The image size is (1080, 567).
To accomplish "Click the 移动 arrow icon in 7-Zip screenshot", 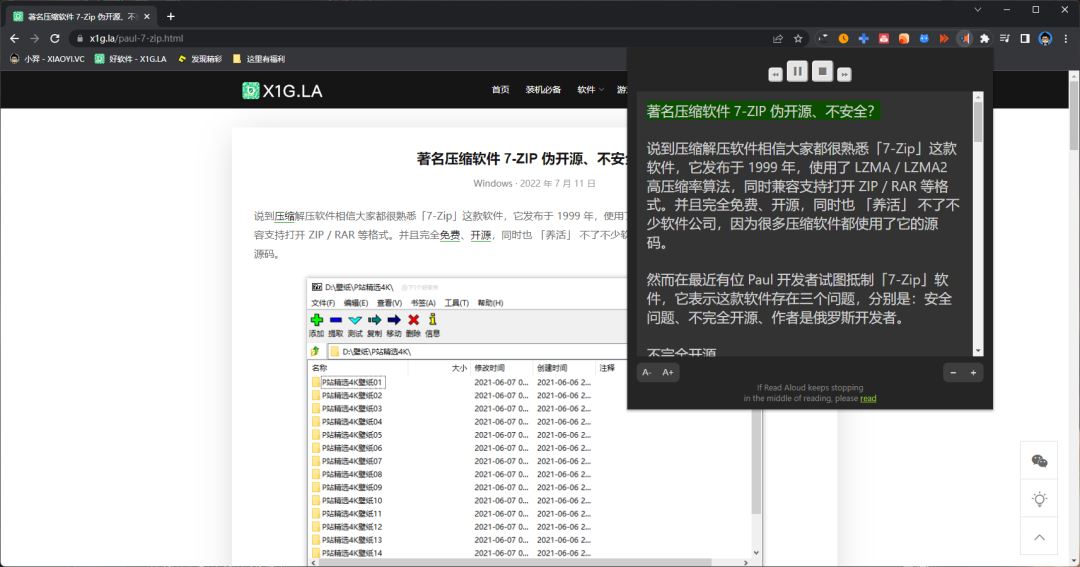I will click(x=393, y=320).
